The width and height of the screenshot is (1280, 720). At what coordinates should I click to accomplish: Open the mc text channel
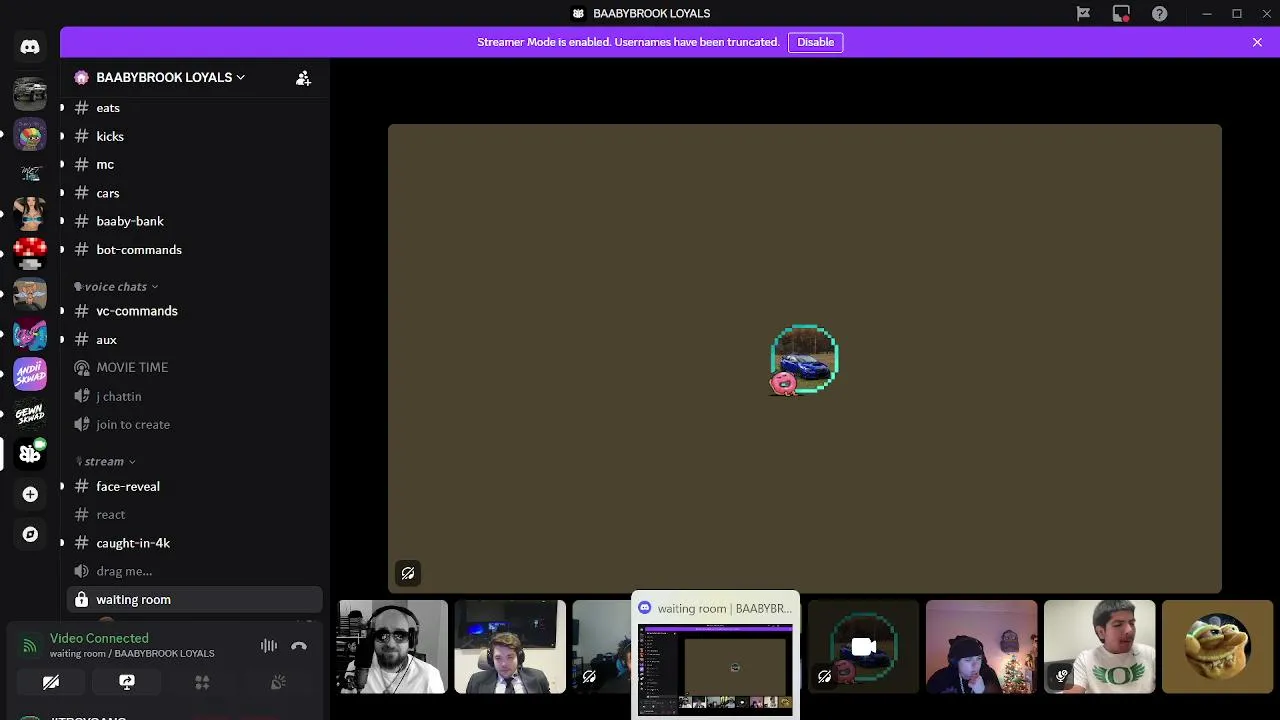[x=195, y=164]
